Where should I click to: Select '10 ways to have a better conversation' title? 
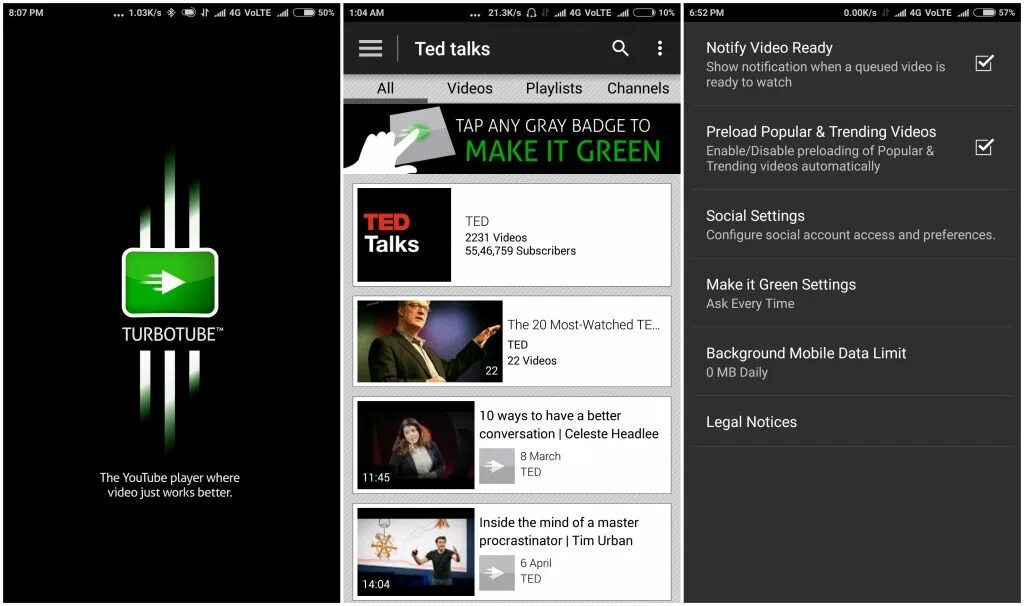(x=569, y=424)
